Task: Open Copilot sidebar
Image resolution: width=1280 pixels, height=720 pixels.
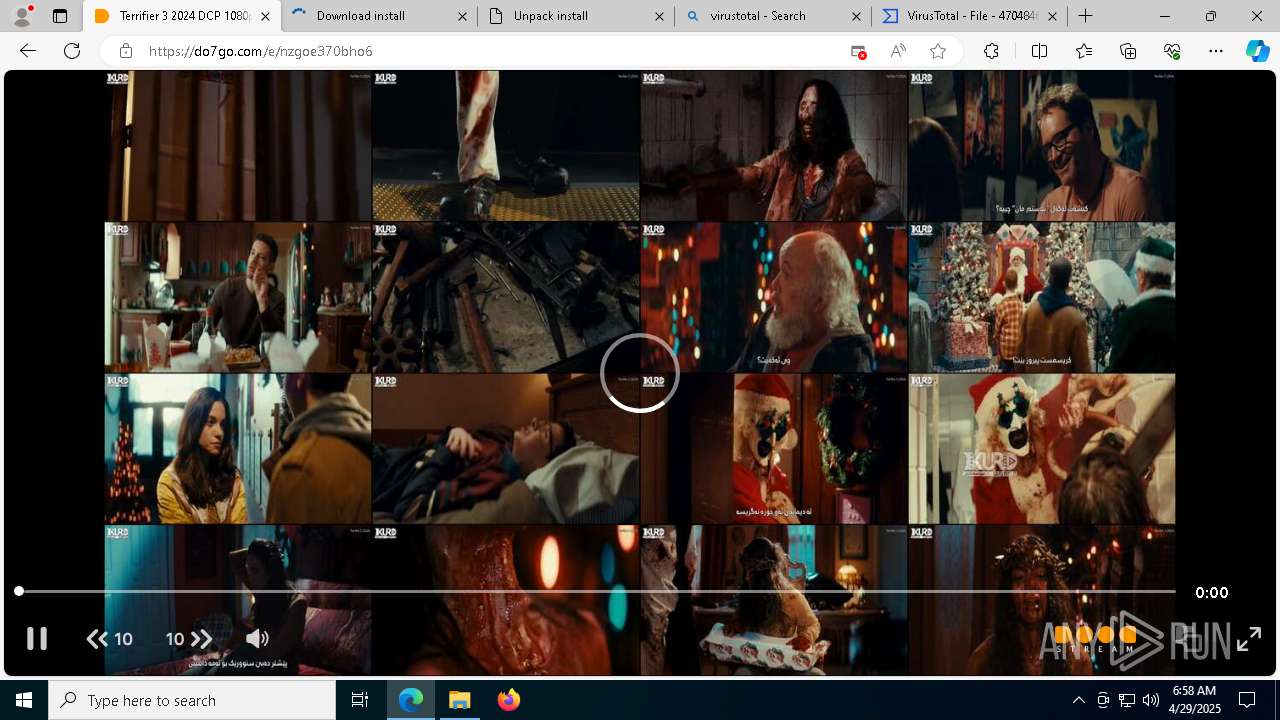Action: [x=1257, y=51]
